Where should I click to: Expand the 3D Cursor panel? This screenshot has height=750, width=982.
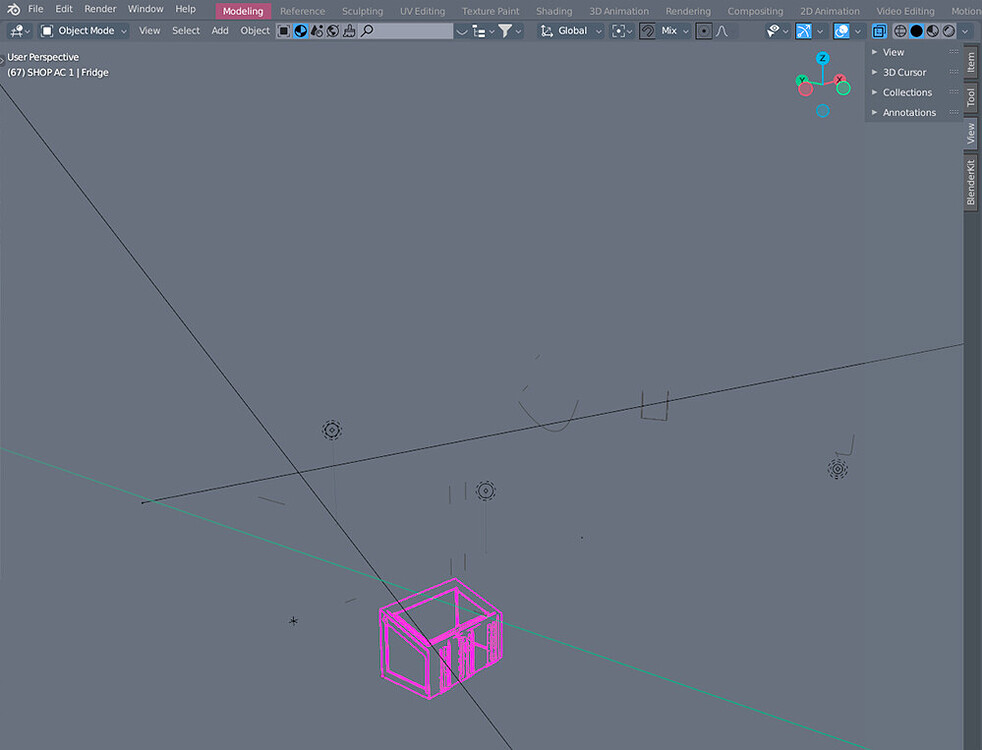tap(914, 72)
